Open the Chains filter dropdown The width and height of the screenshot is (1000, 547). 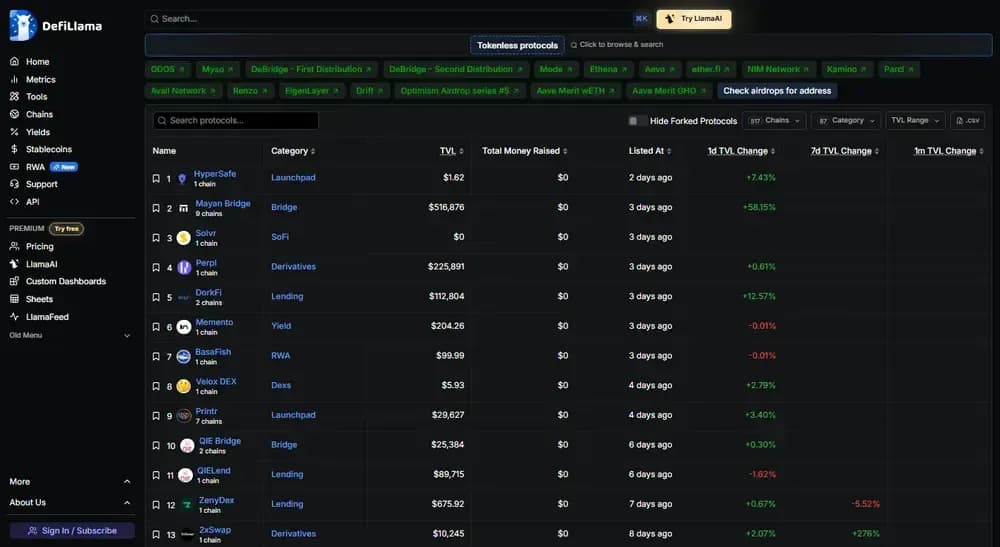coord(775,121)
